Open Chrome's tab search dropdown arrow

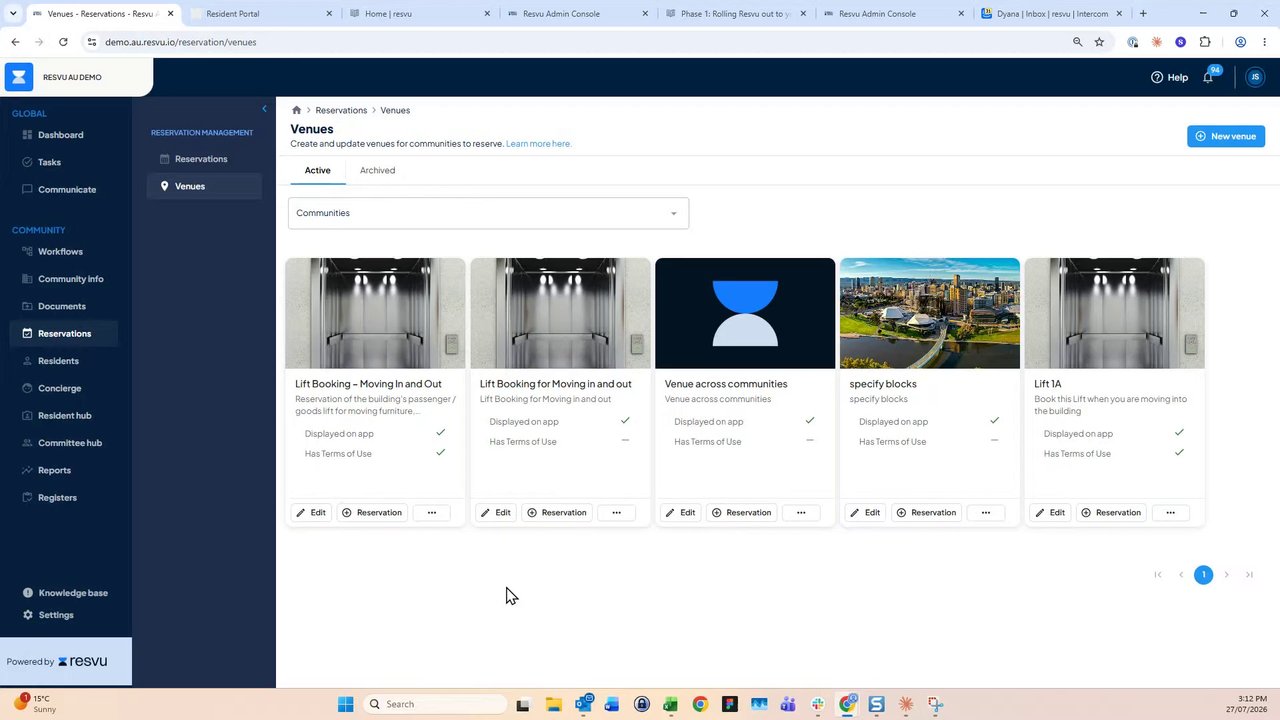pos(13,14)
